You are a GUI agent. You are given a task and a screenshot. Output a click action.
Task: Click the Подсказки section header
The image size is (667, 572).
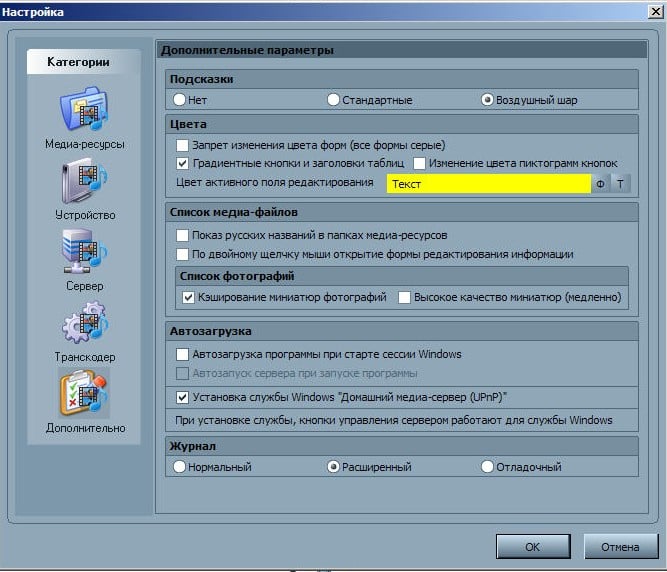coord(402,79)
